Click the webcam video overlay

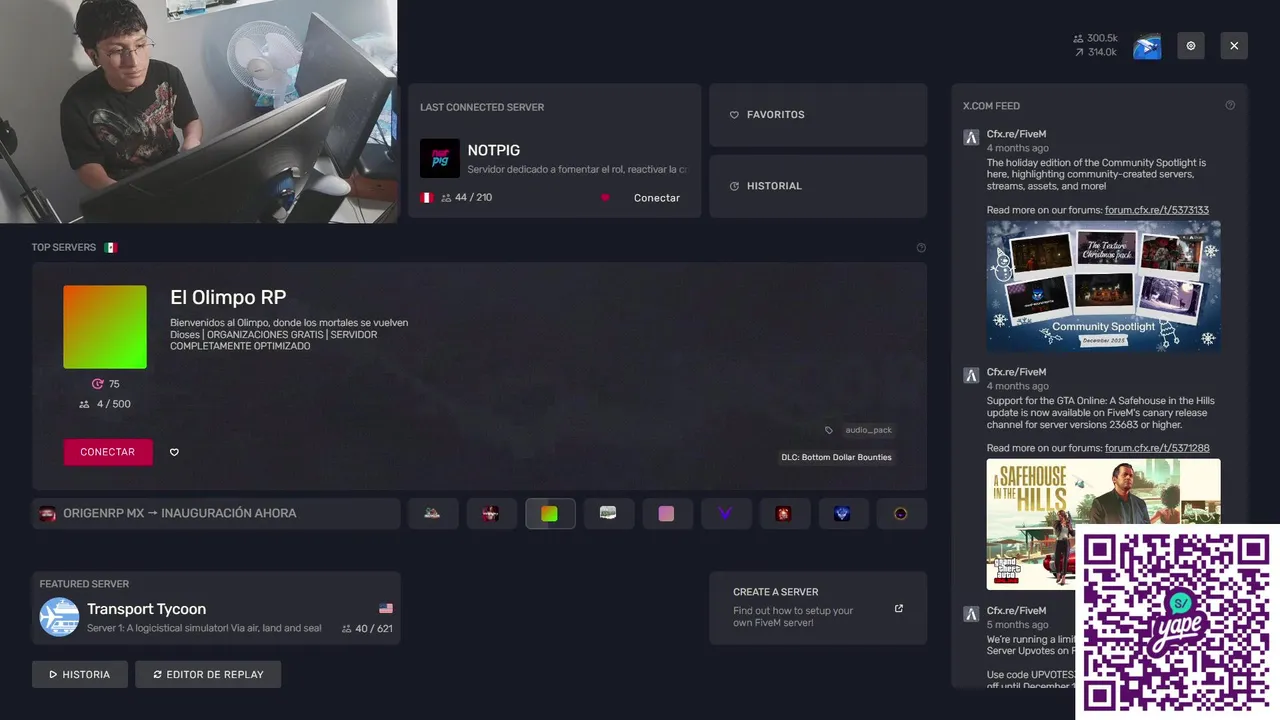click(x=198, y=111)
